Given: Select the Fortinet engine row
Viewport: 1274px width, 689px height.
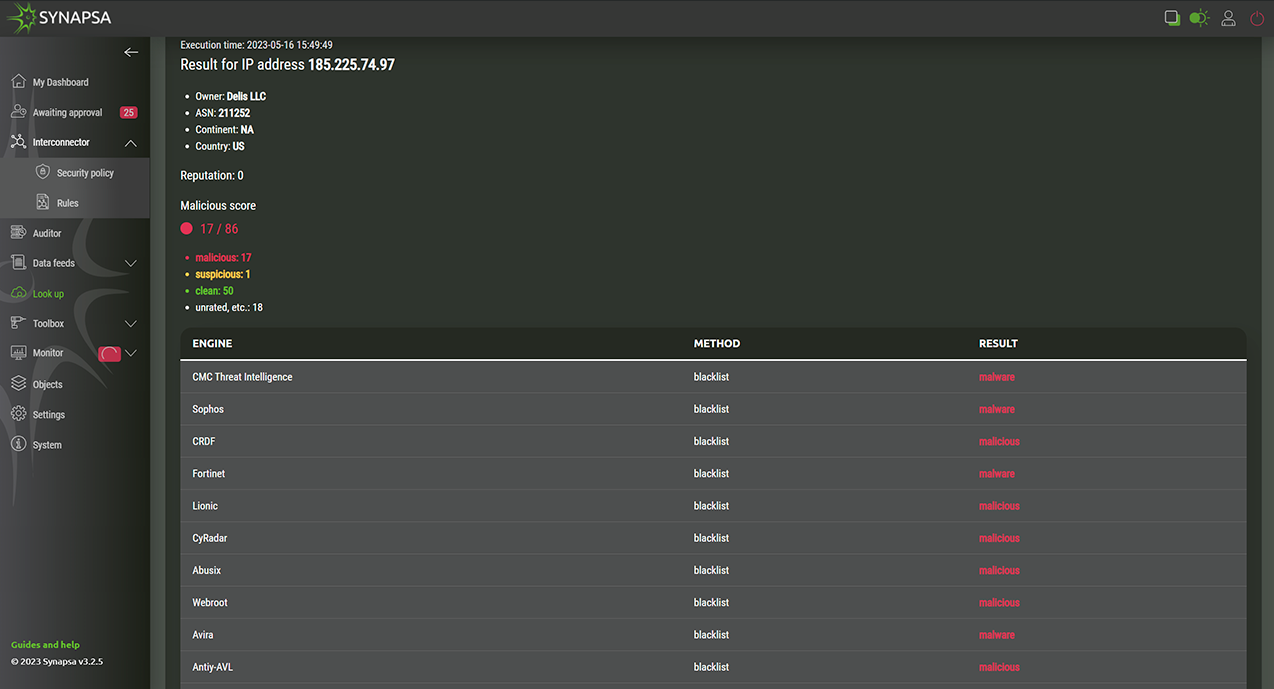Looking at the screenshot, I should point(713,473).
